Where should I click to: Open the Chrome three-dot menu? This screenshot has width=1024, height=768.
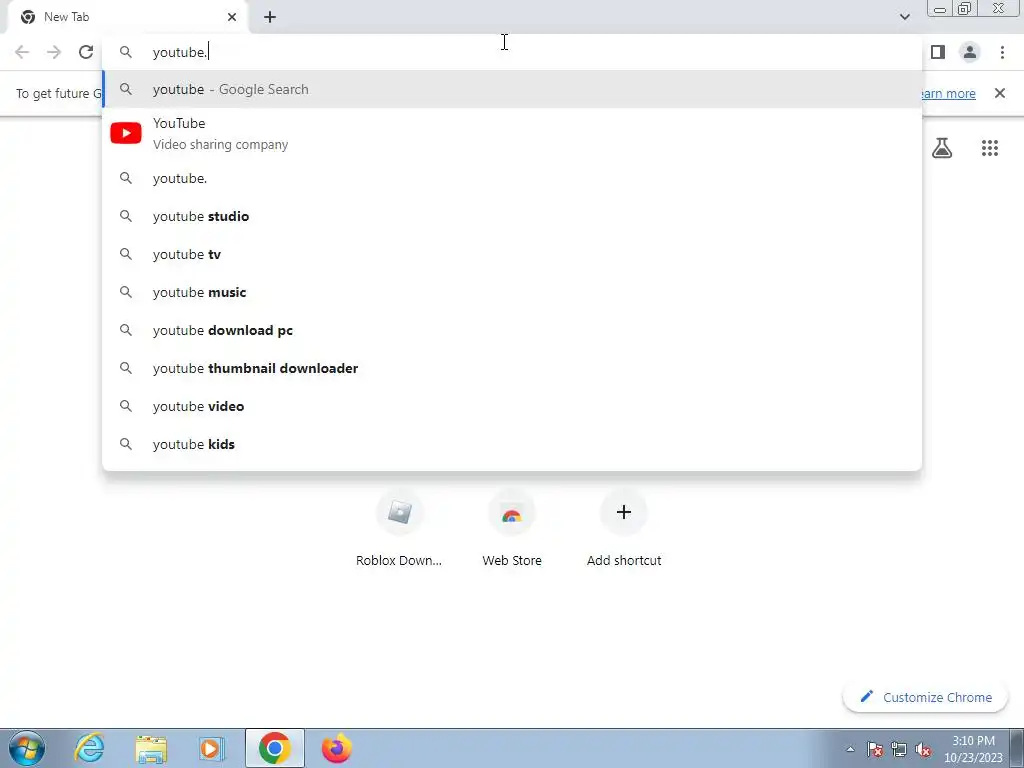tap(1002, 52)
